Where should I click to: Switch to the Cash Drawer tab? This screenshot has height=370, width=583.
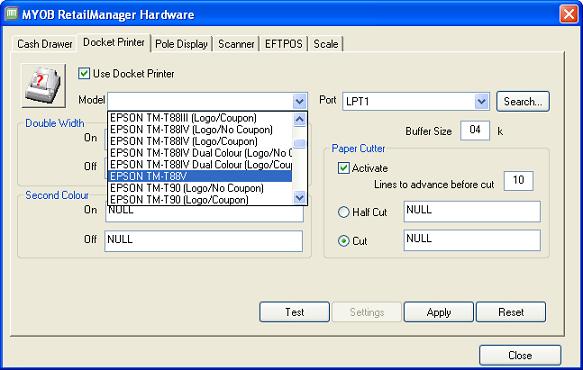point(45,44)
